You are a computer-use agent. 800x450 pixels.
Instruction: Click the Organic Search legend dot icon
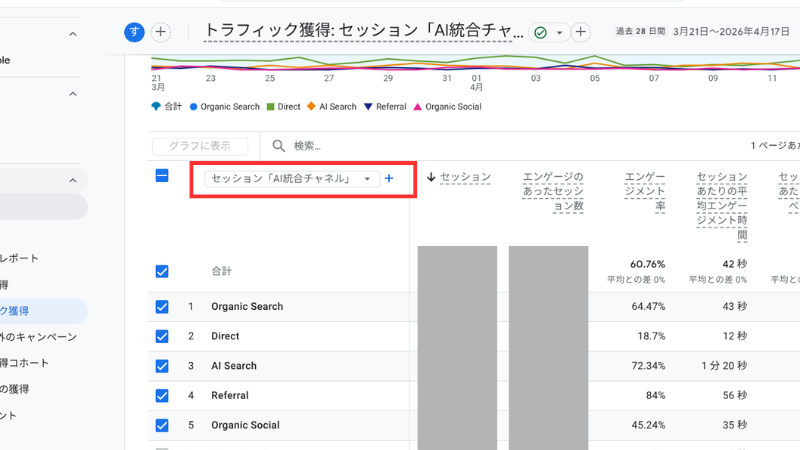pos(194,107)
